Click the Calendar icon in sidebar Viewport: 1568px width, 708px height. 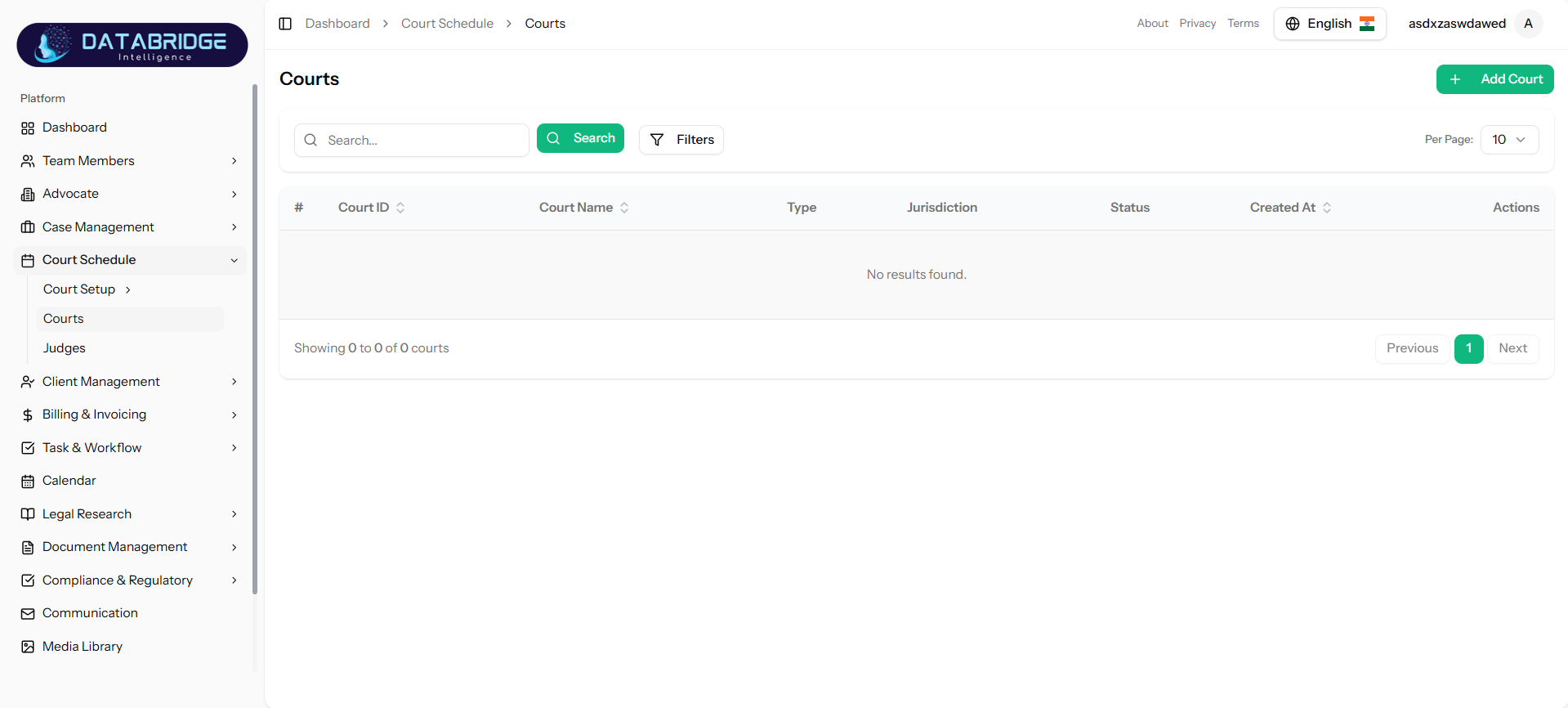click(28, 482)
